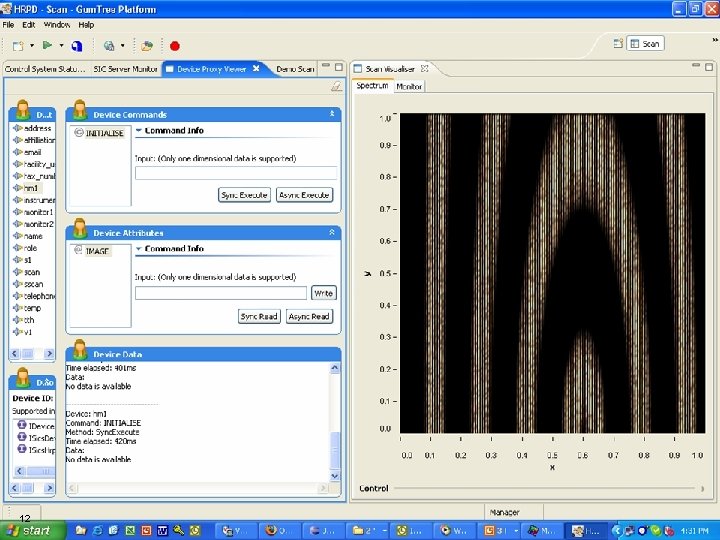Click the eraser icon in Device Proxy Viewer
Image resolution: width=720 pixels, height=540 pixels.
tap(337, 87)
